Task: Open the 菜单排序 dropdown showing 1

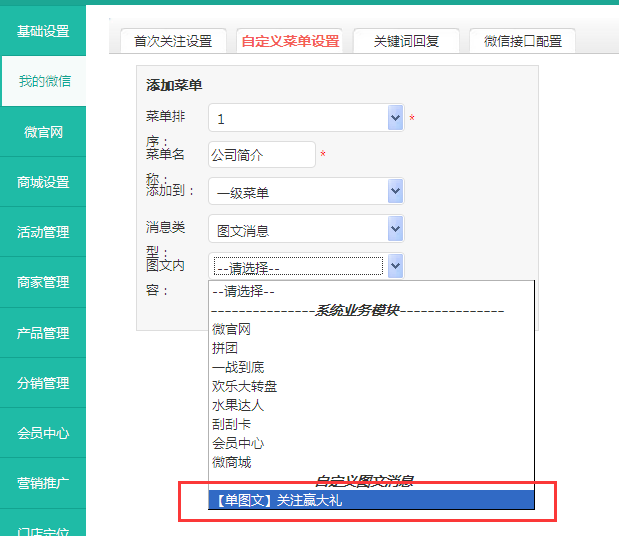Action: (x=305, y=118)
